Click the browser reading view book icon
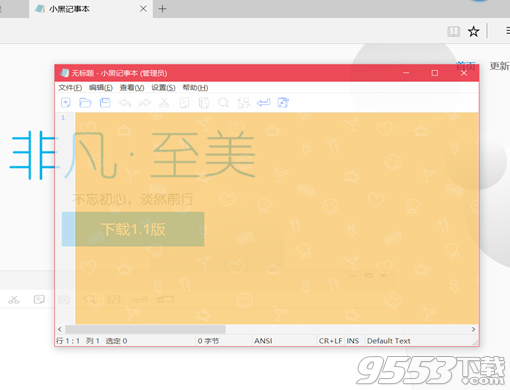Viewport: 510px width, 390px height. 453,32
